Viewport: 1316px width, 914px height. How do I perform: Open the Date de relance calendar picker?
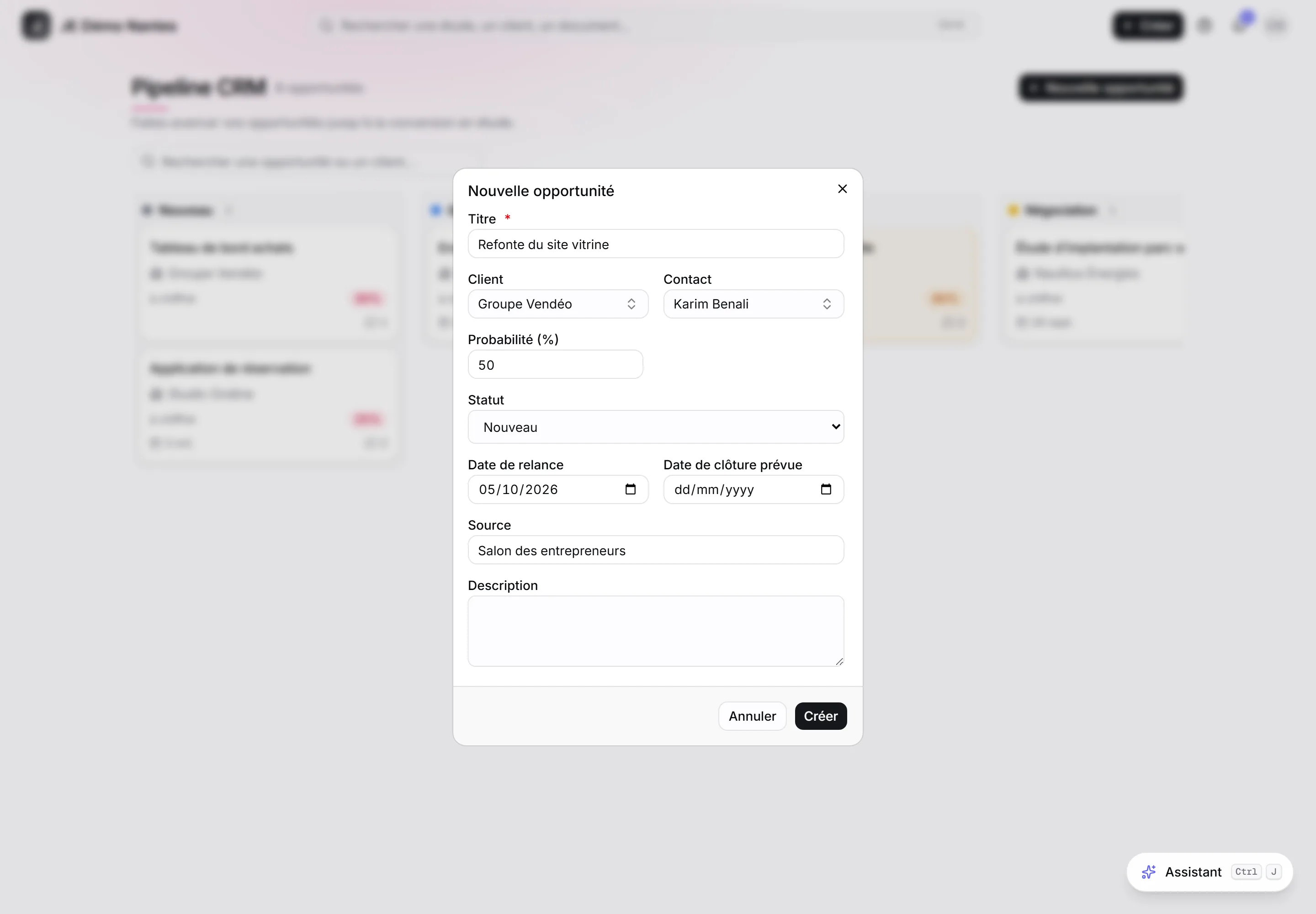point(631,489)
